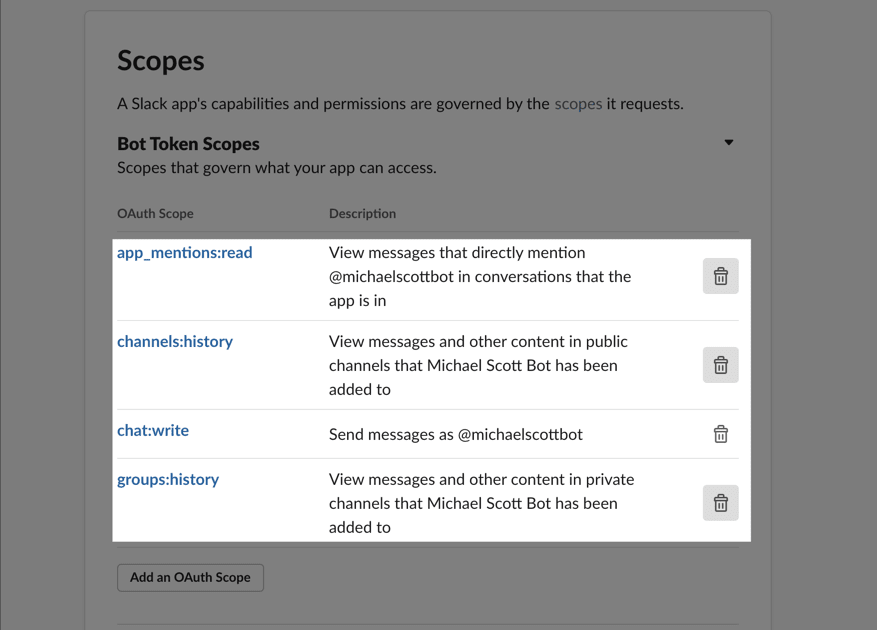877x630 pixels.
Task: Collapse the Bot Token Scopes section
Action: [729, 143]
